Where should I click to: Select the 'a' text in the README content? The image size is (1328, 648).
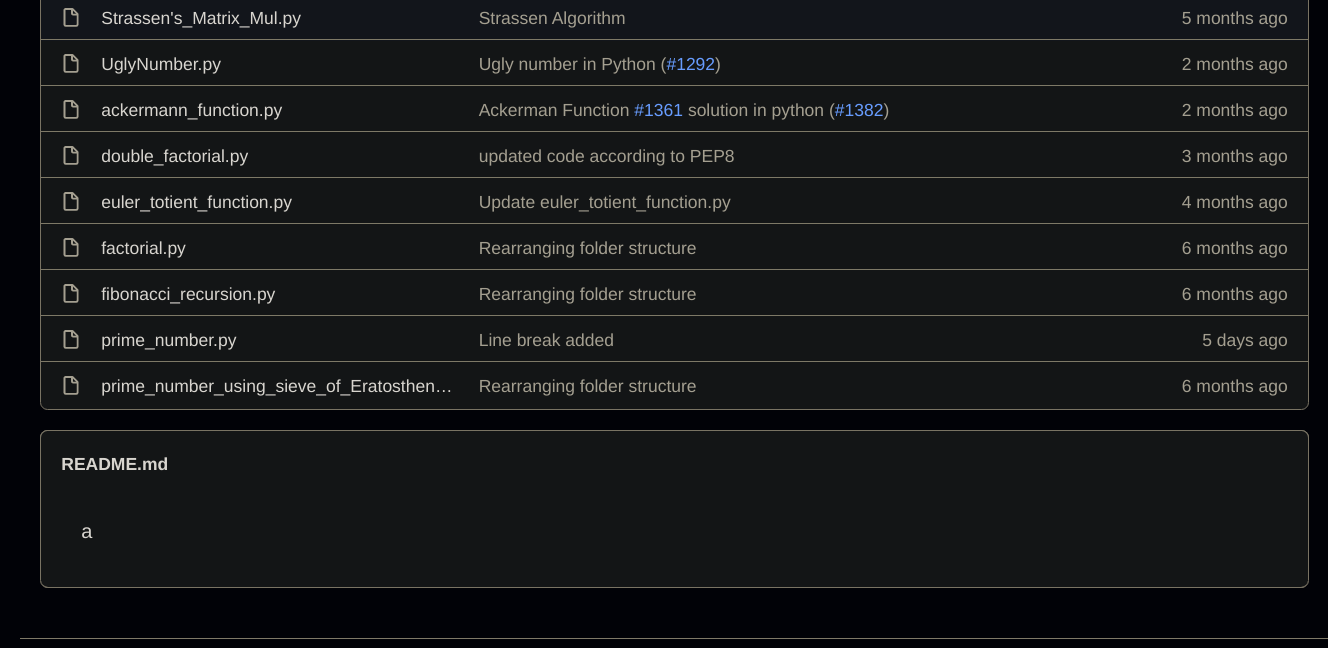[x=87, y=531]
